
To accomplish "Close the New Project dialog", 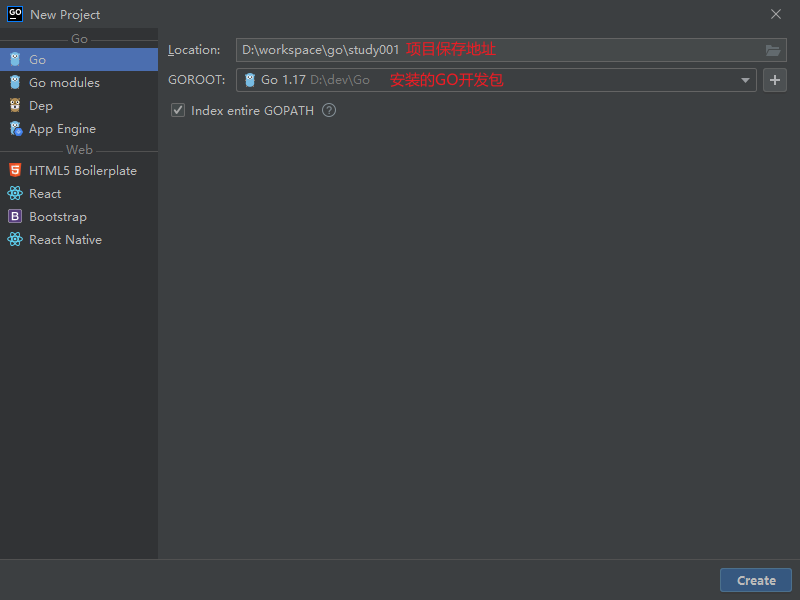I will pyautogui.click(x=776, y=14).
